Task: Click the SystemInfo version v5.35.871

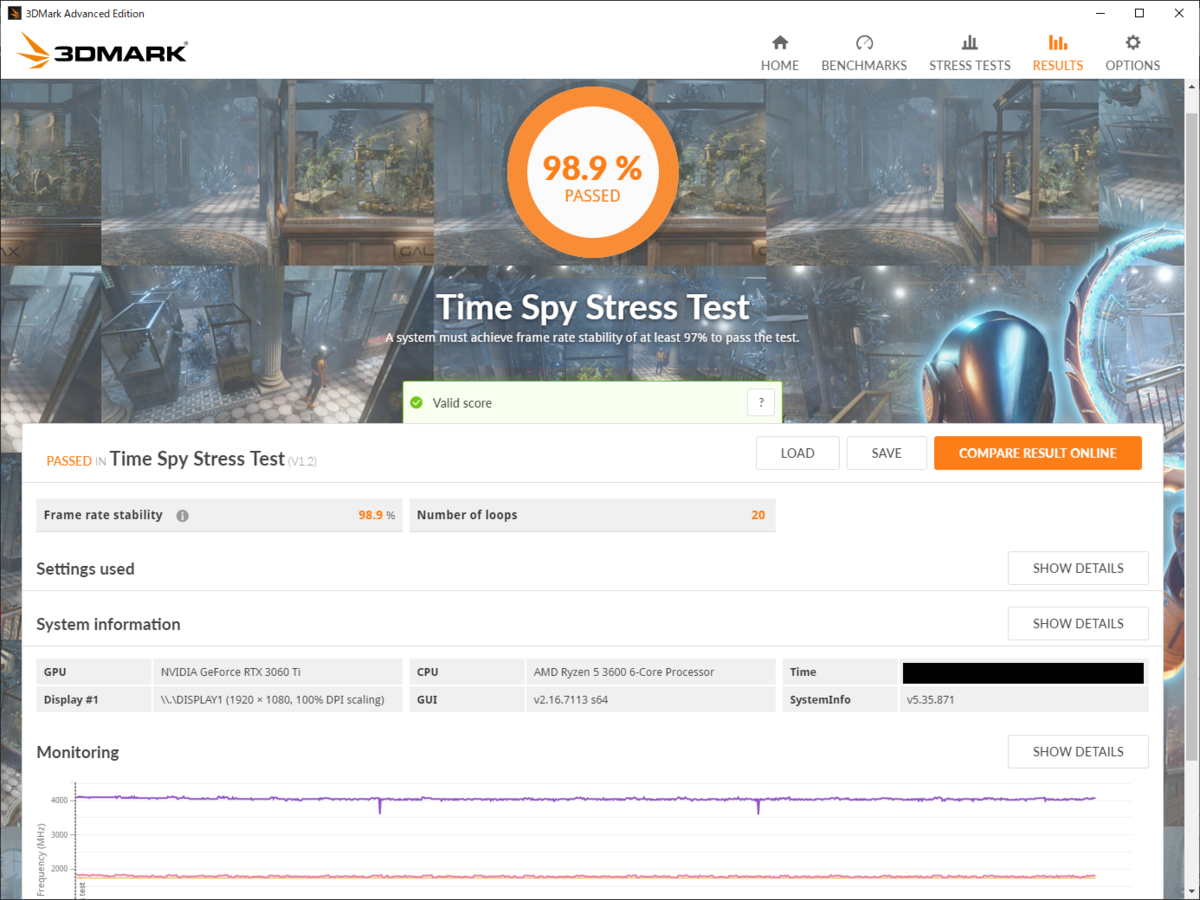Action: pos(930,700)
